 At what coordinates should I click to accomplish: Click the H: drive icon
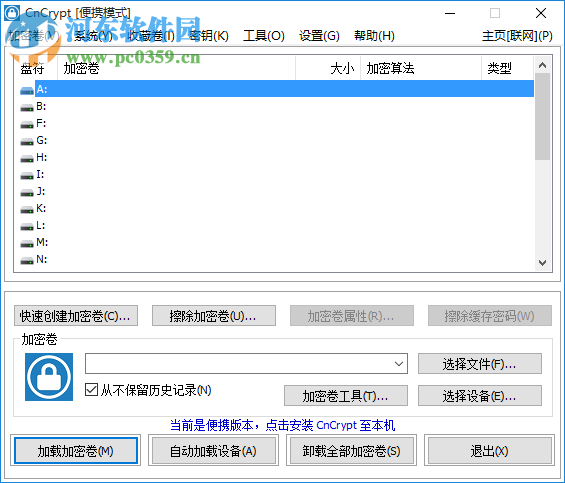[27, 158]
